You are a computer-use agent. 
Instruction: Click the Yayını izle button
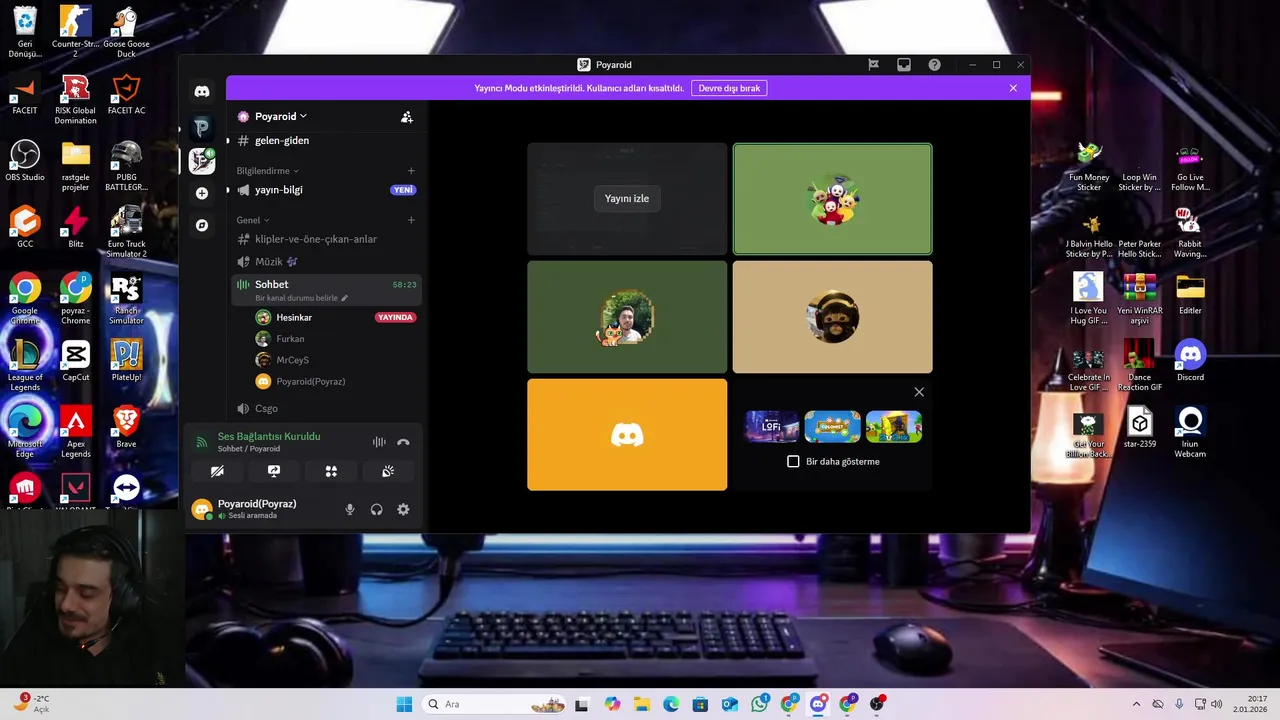[627, 198]
